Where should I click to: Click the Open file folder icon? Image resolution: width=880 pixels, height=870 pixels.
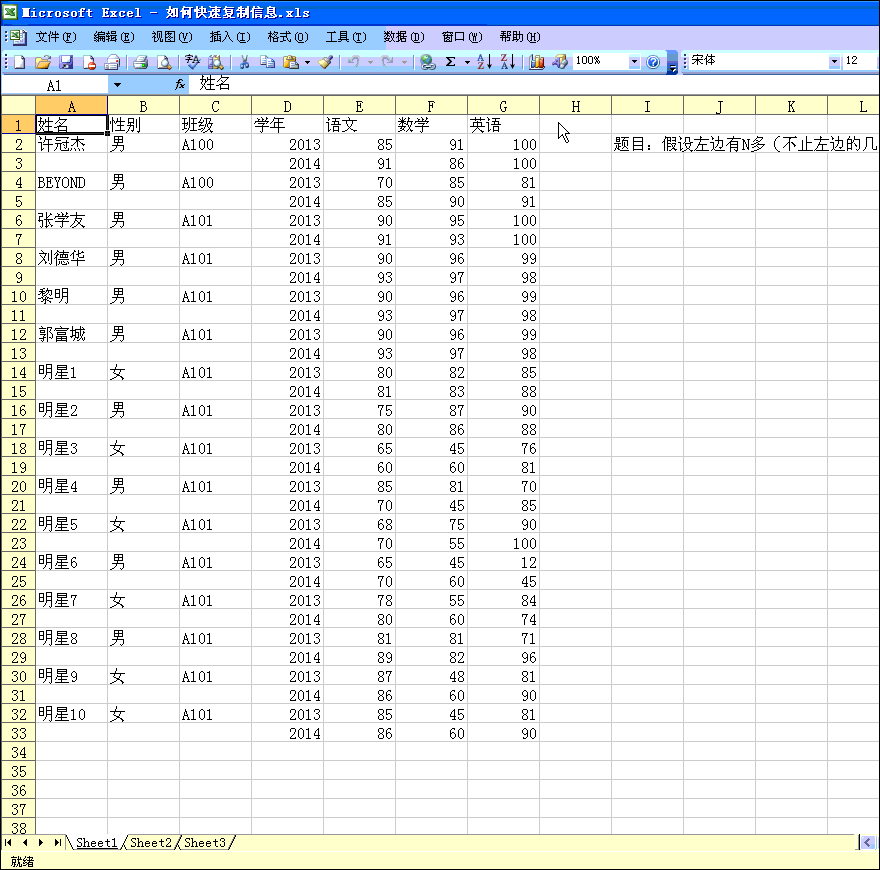42,62
